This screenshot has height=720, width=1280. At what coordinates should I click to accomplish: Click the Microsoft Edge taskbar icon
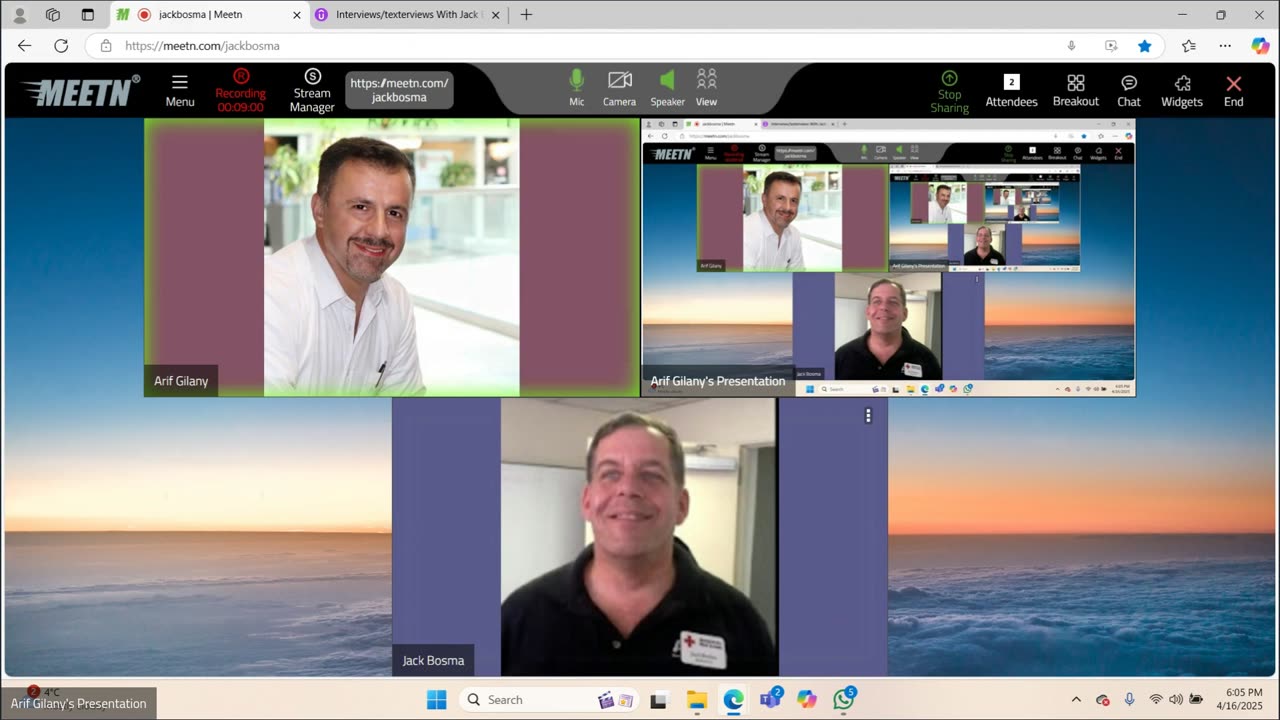click(734, 700)
